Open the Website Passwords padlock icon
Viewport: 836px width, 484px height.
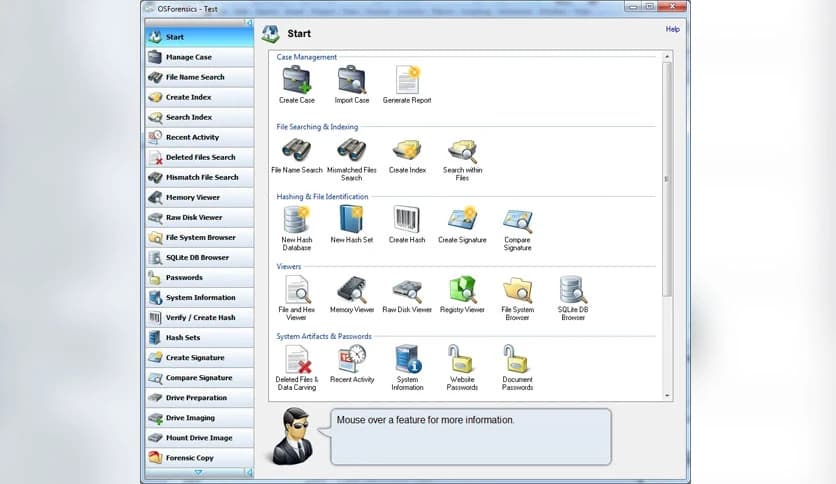click(461, 359)
